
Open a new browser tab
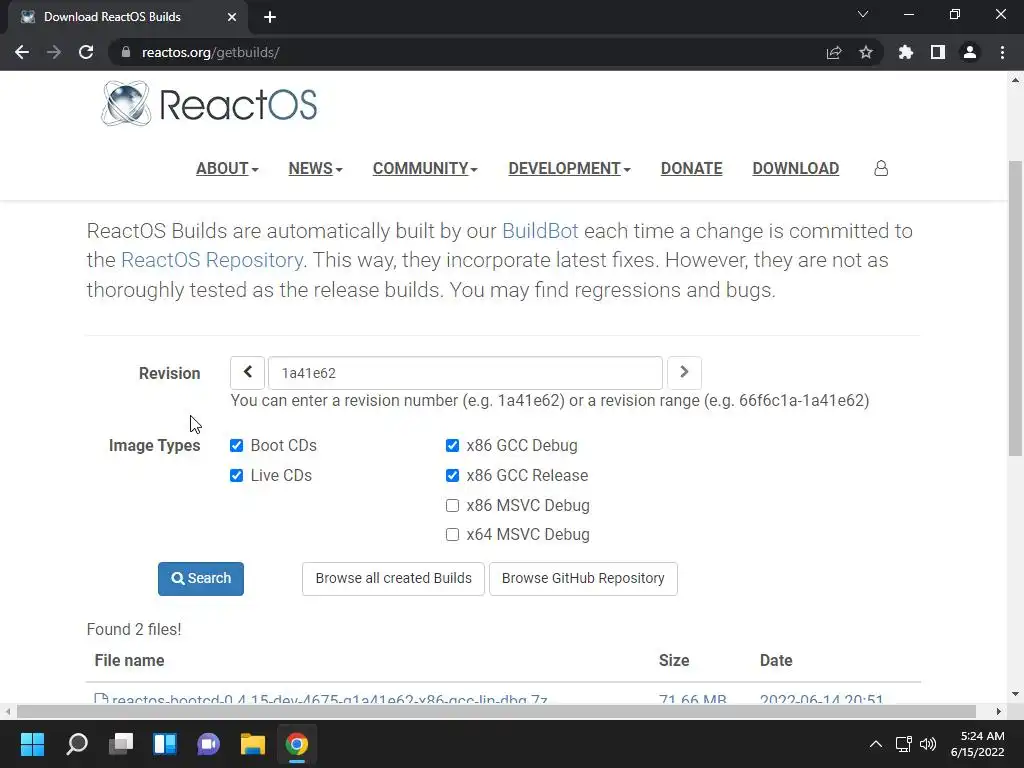coord(270,17)
